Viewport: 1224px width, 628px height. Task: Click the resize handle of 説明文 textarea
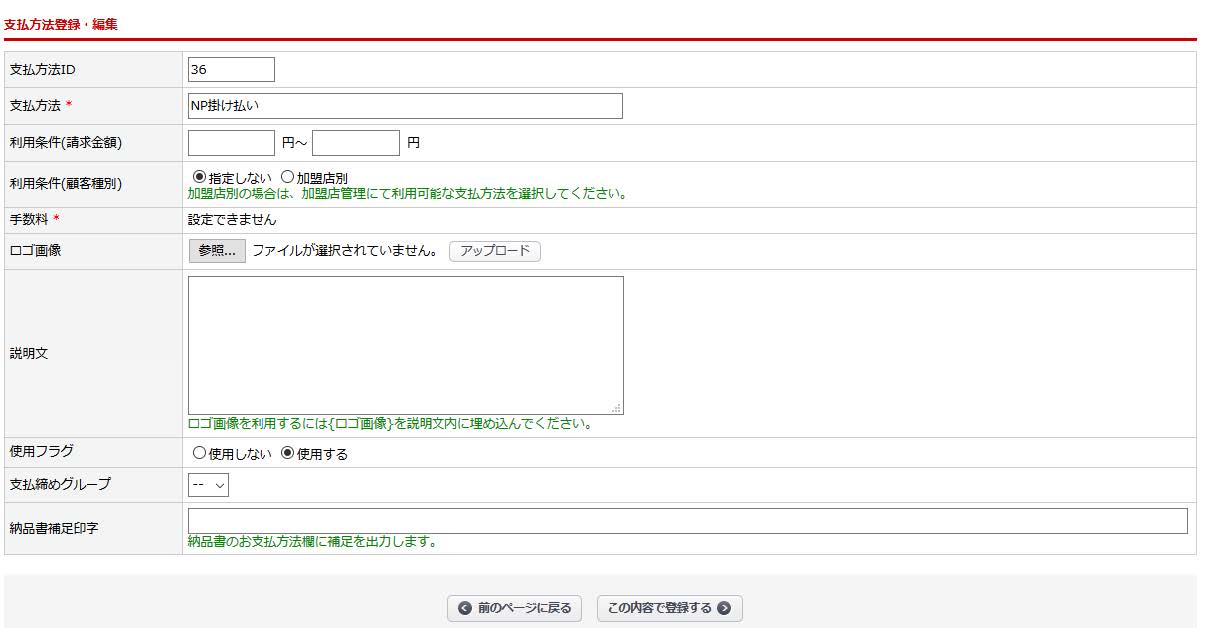click(x=617, y=408)
